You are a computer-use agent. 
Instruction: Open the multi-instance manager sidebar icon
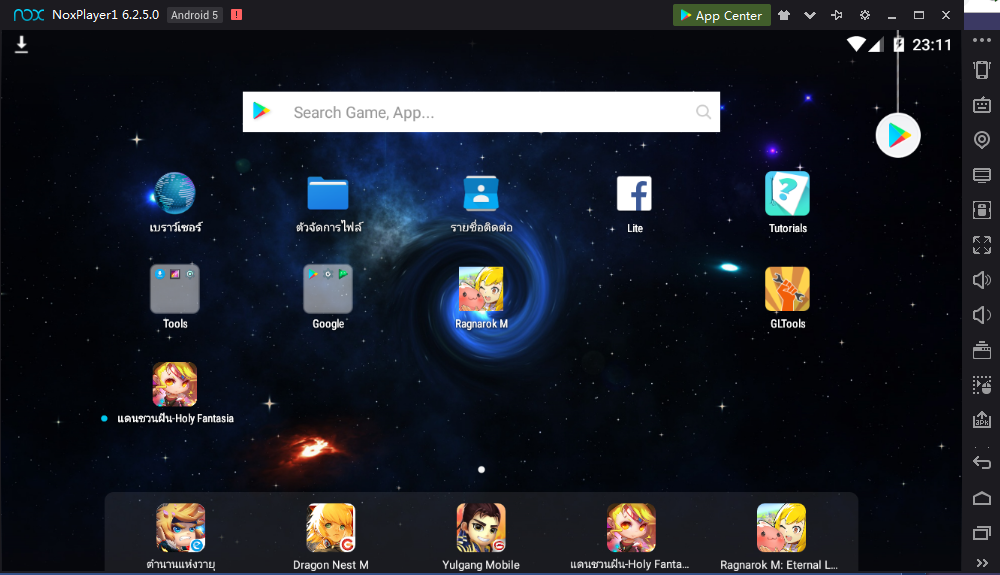click(982, 350)
